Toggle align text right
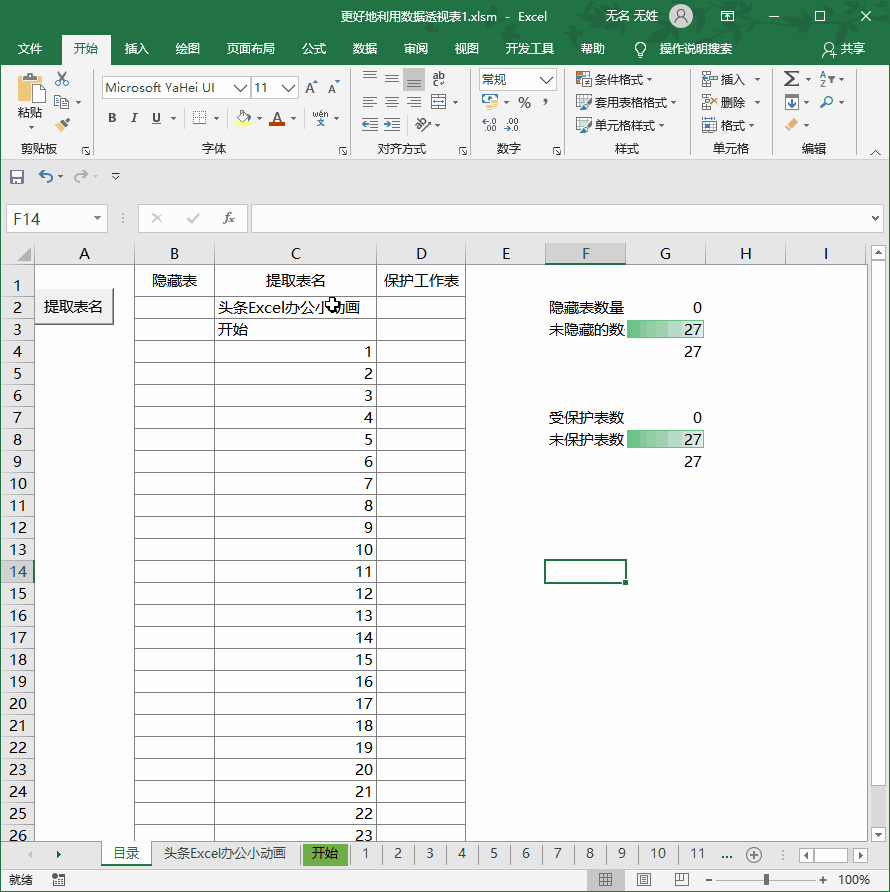890x892 pixels. (x=414, y=102)
